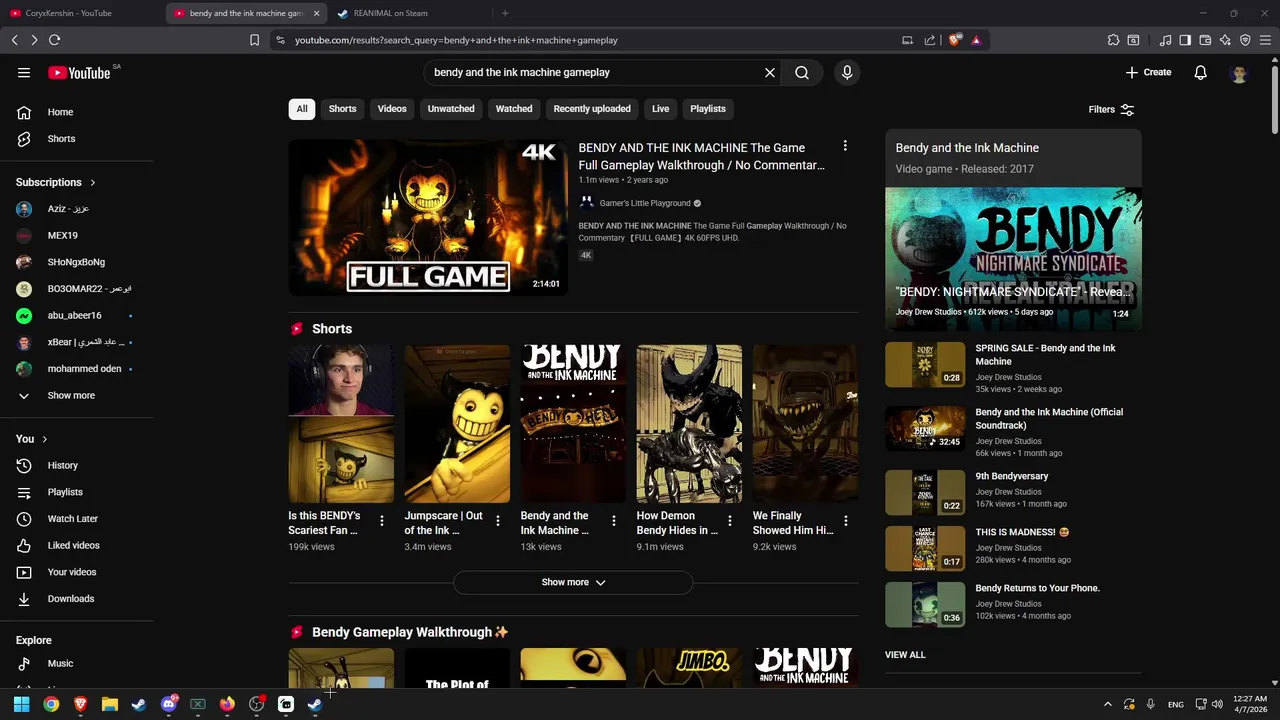Open options for 'Jumpscare | Out of the Ink' short
Viewport: 1280px width, 720px height.
point(498,521)
